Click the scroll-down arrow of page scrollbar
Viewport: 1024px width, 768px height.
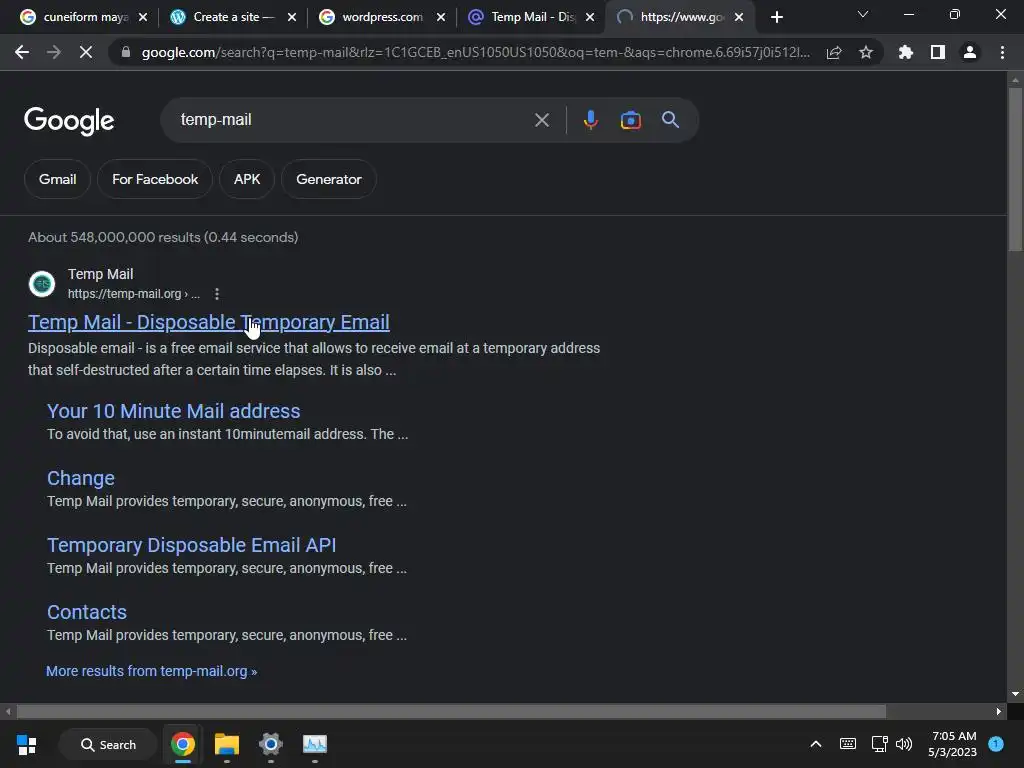tap(1015, 694)
